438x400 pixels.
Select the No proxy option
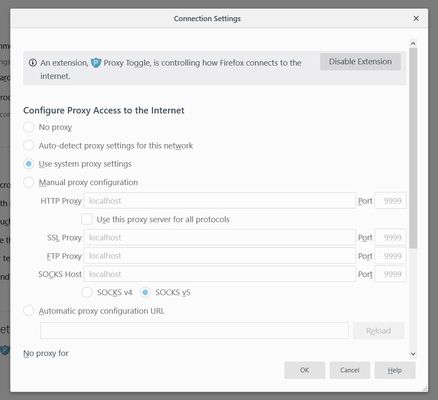point(29,127)
